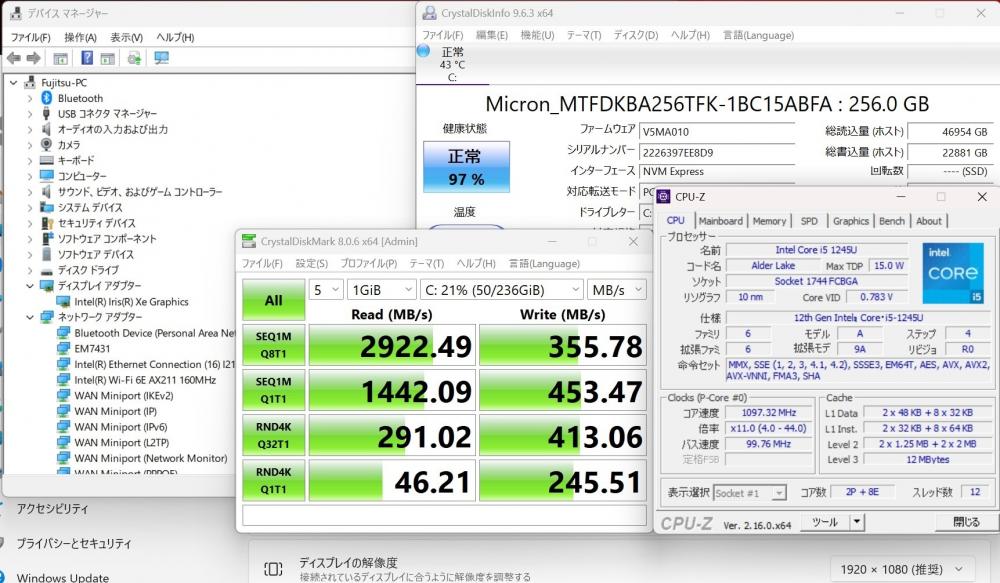Click the blue disk status circle in CrystalDiskInfo
Image resolution: width=1000 pixels, height=583 pixels.
423,50
